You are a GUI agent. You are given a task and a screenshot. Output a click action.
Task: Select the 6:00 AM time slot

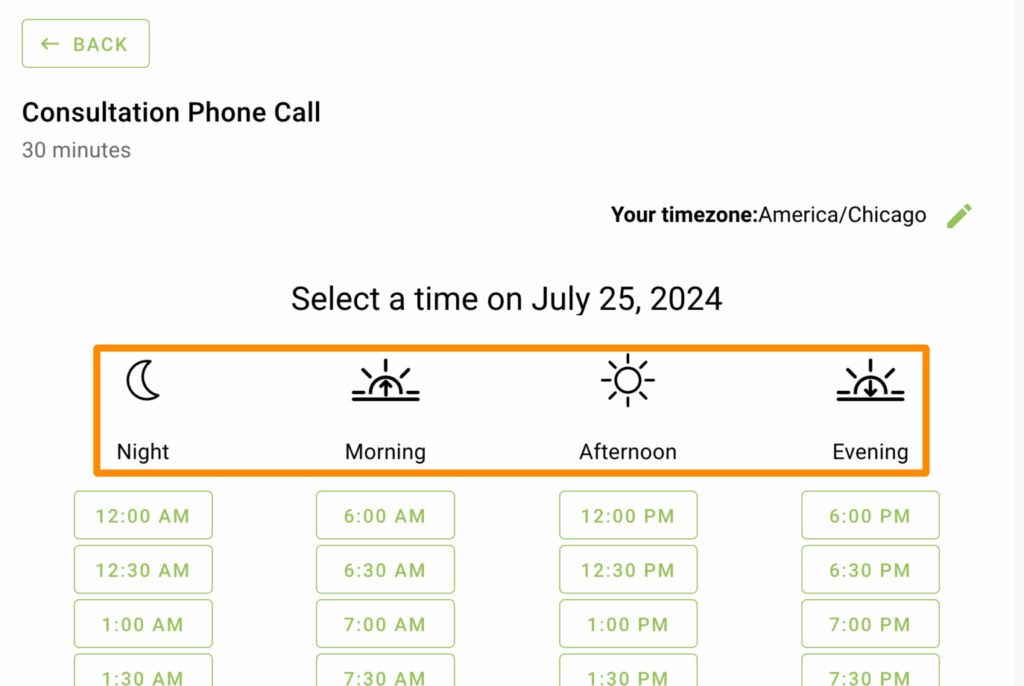click(x=385, y=515)
